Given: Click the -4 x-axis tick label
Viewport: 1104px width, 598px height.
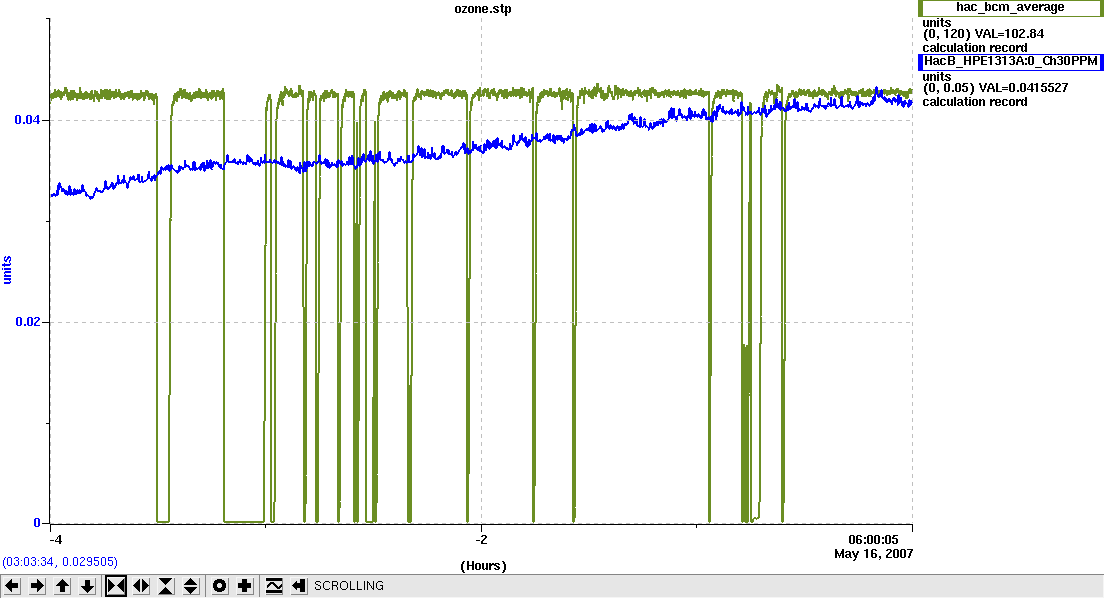Looking at the screenshot, I should click(x=56, y=540).
